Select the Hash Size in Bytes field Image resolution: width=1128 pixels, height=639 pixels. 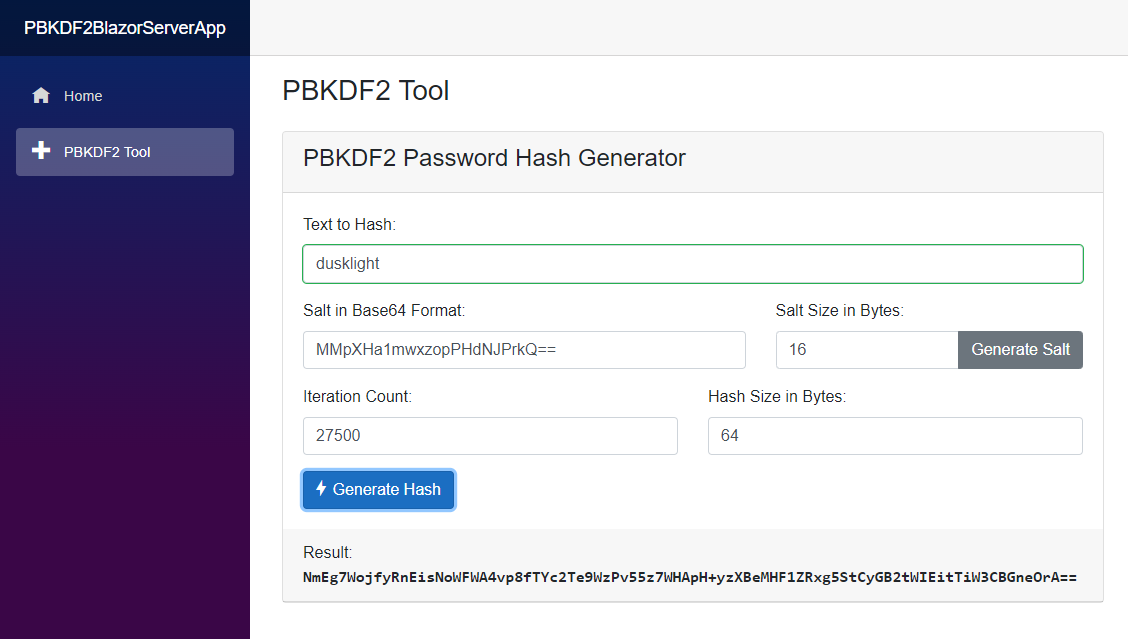(894, 436)
